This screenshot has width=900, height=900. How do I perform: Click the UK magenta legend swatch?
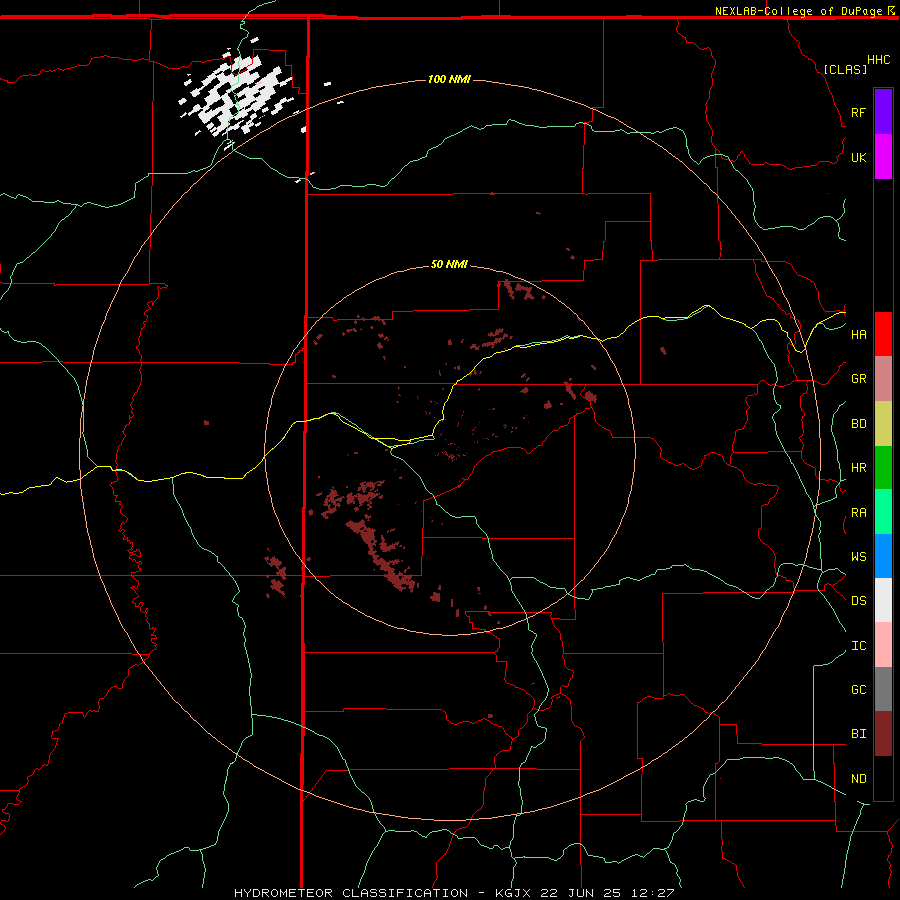click(883, 157)
